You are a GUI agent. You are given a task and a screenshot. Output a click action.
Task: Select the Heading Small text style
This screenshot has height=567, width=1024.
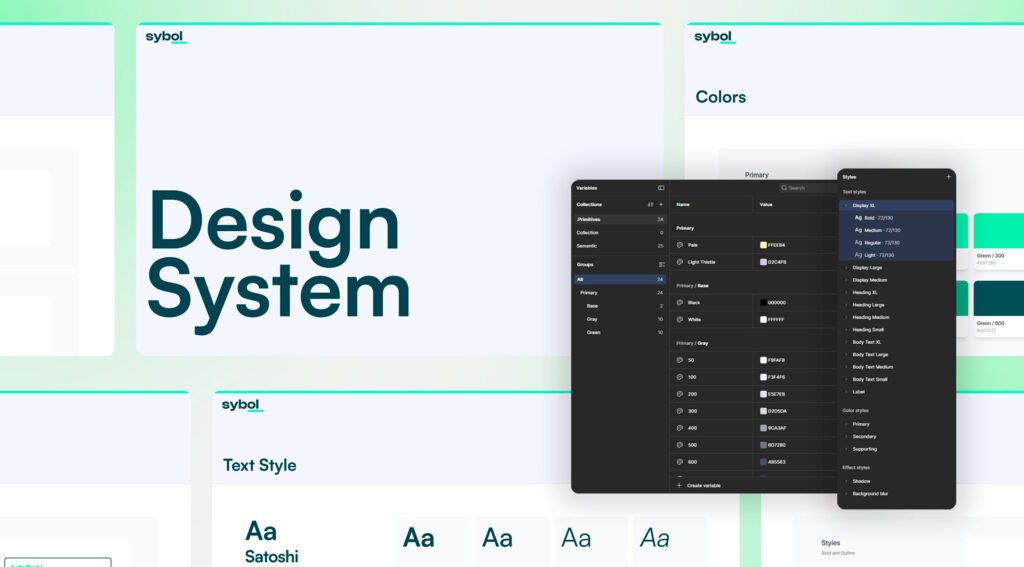pos(868,330)
